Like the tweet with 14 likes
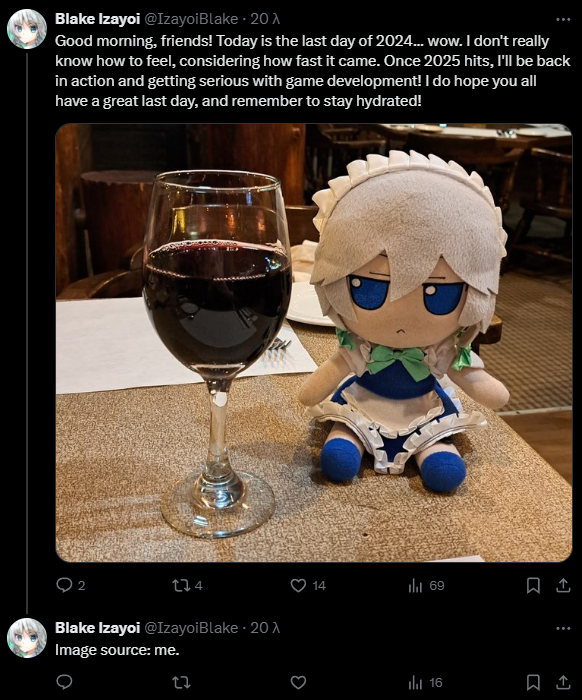 [299, 585]
